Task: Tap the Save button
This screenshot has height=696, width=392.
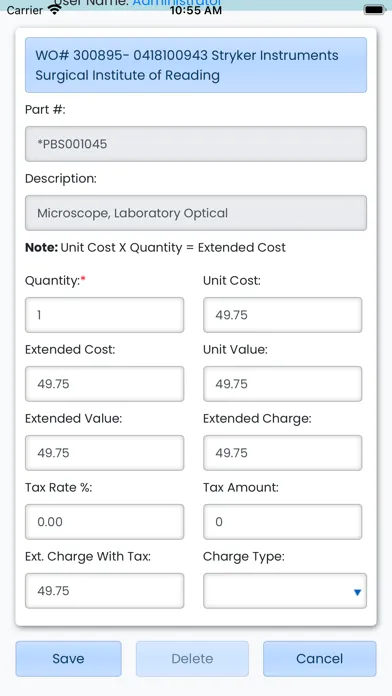Action: tap(68, 659)
